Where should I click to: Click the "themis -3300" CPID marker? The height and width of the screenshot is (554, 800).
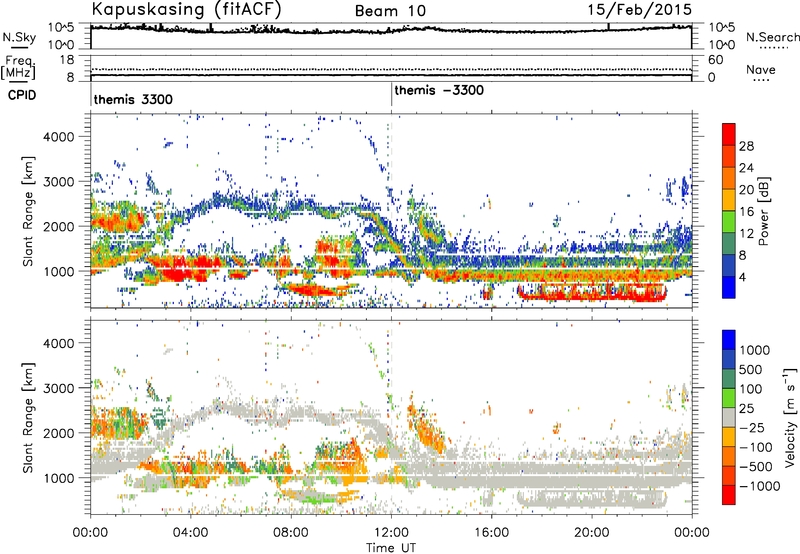(439, 90)
